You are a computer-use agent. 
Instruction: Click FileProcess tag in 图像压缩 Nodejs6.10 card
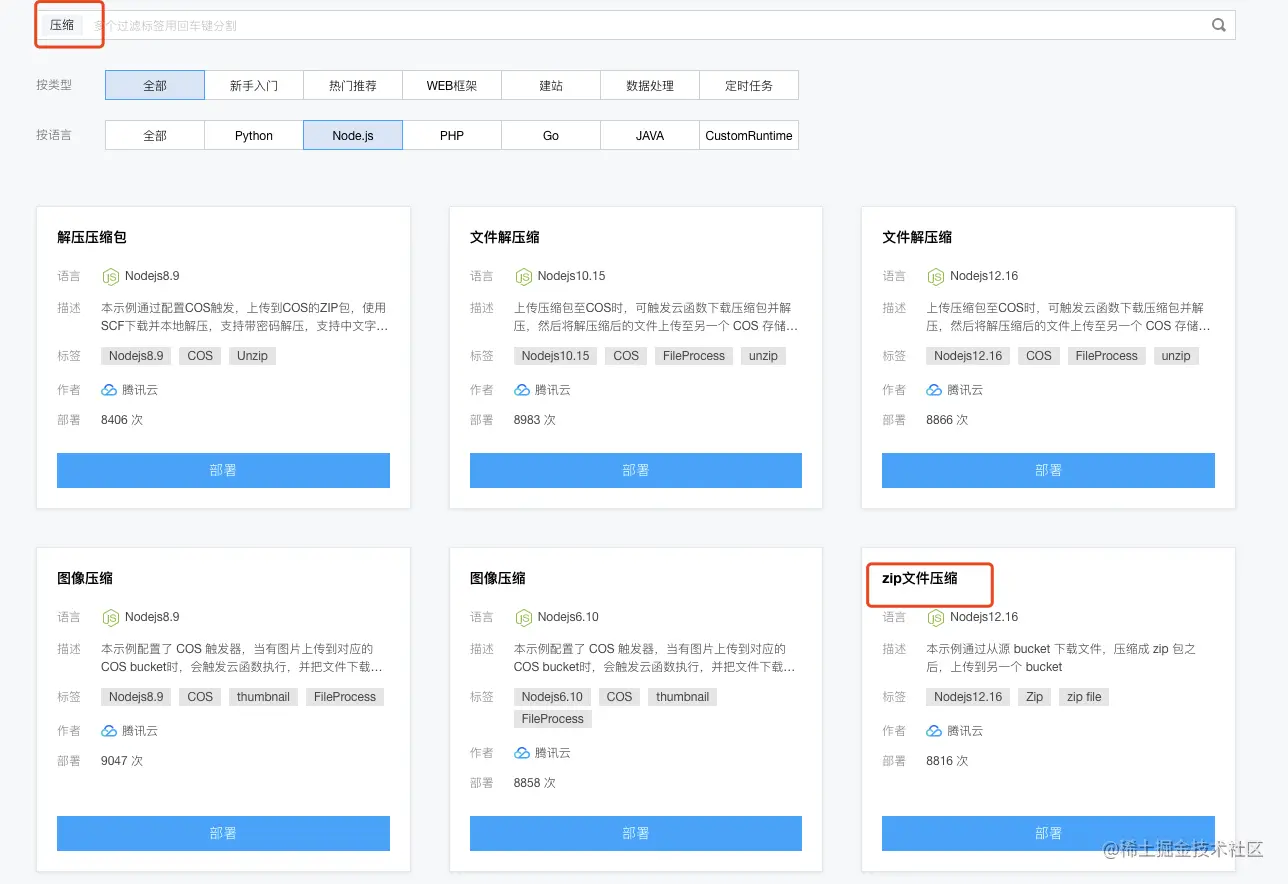(552, 719)
